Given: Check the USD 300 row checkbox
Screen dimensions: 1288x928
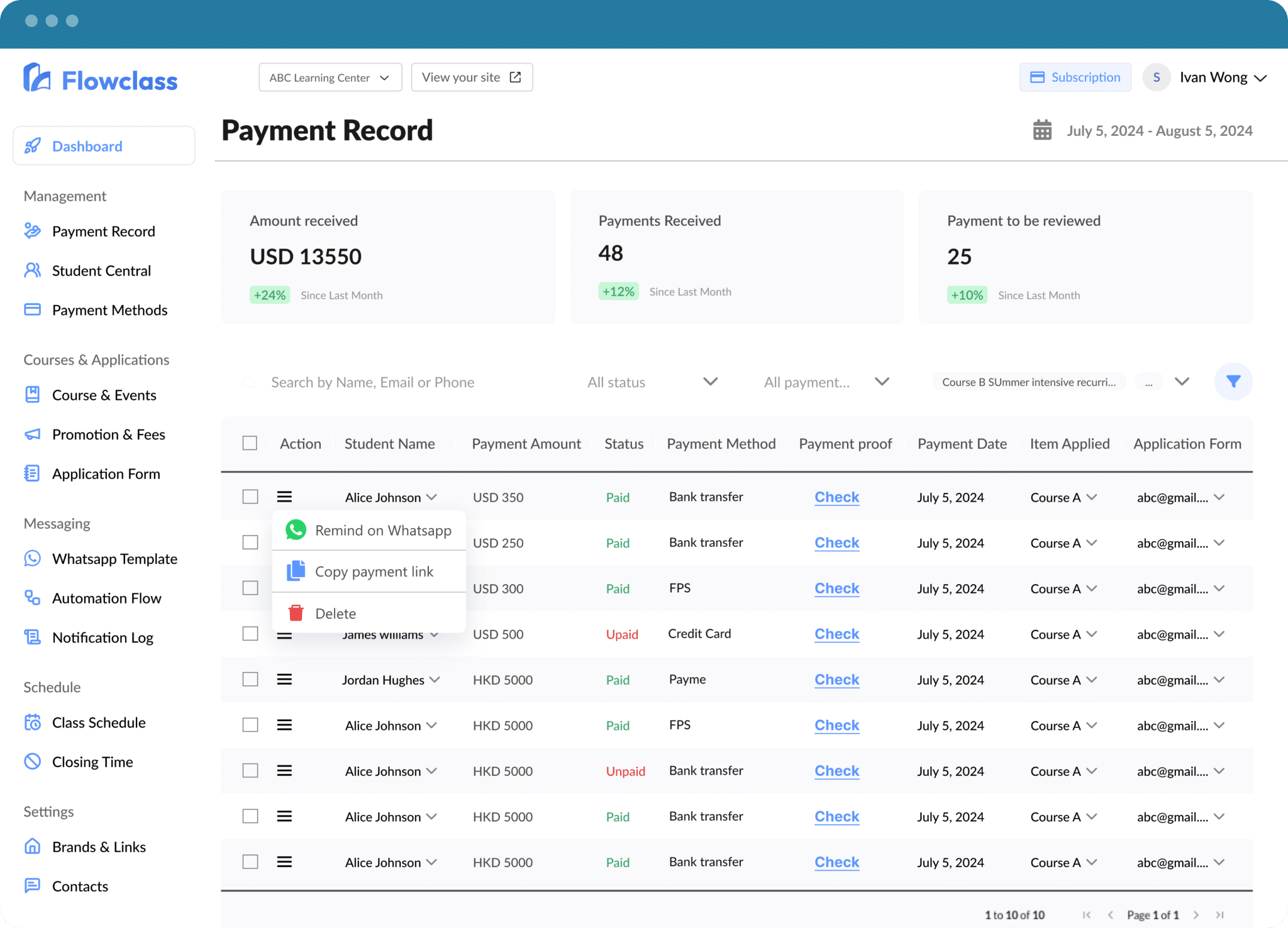Looking at the screenshot, I should tap(250, 588).
